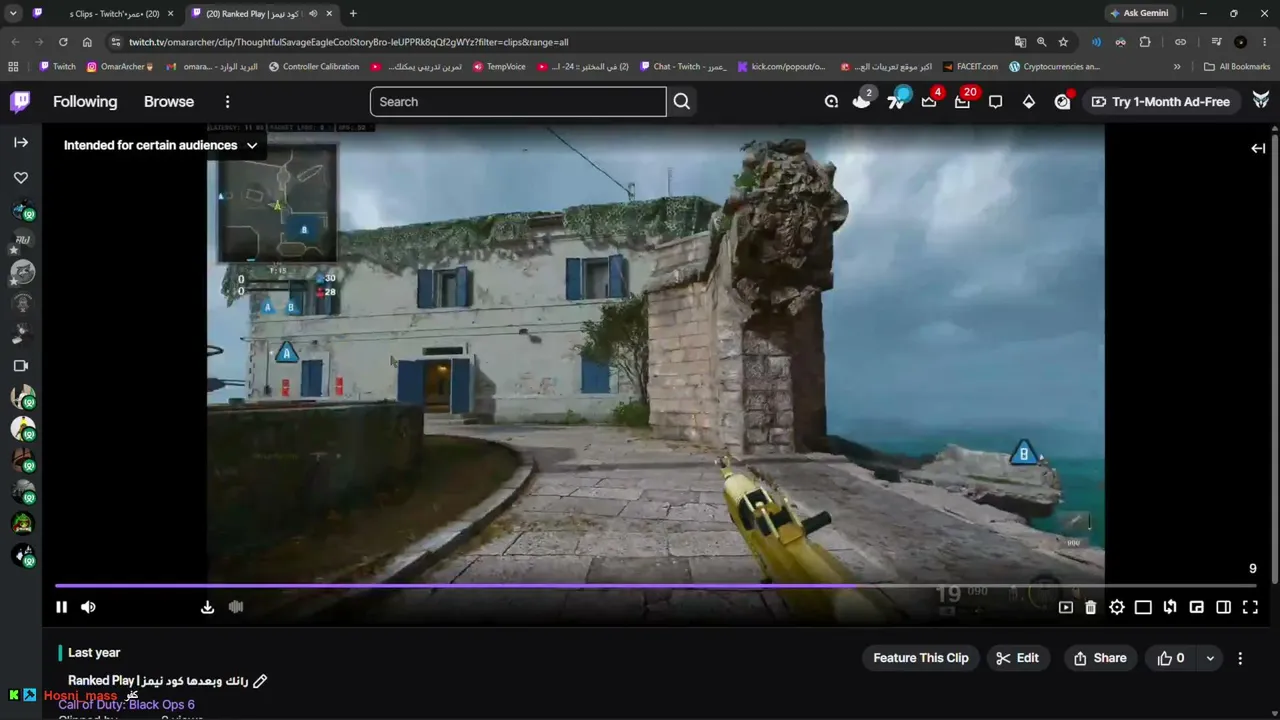Toggle the side-panel layout button in player
The height and width of the screenshot is (720, 1280).
pos(1223,607)
